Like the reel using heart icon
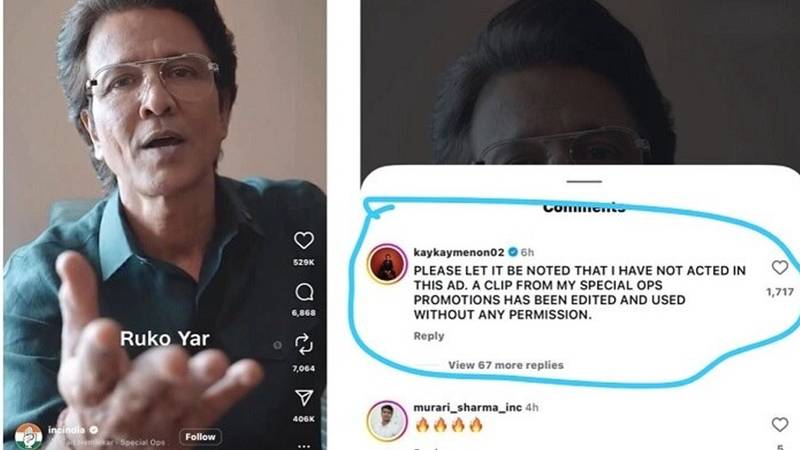Image resolution: width=800 pixels, height=450 pixels. click(x=304, y=240)
